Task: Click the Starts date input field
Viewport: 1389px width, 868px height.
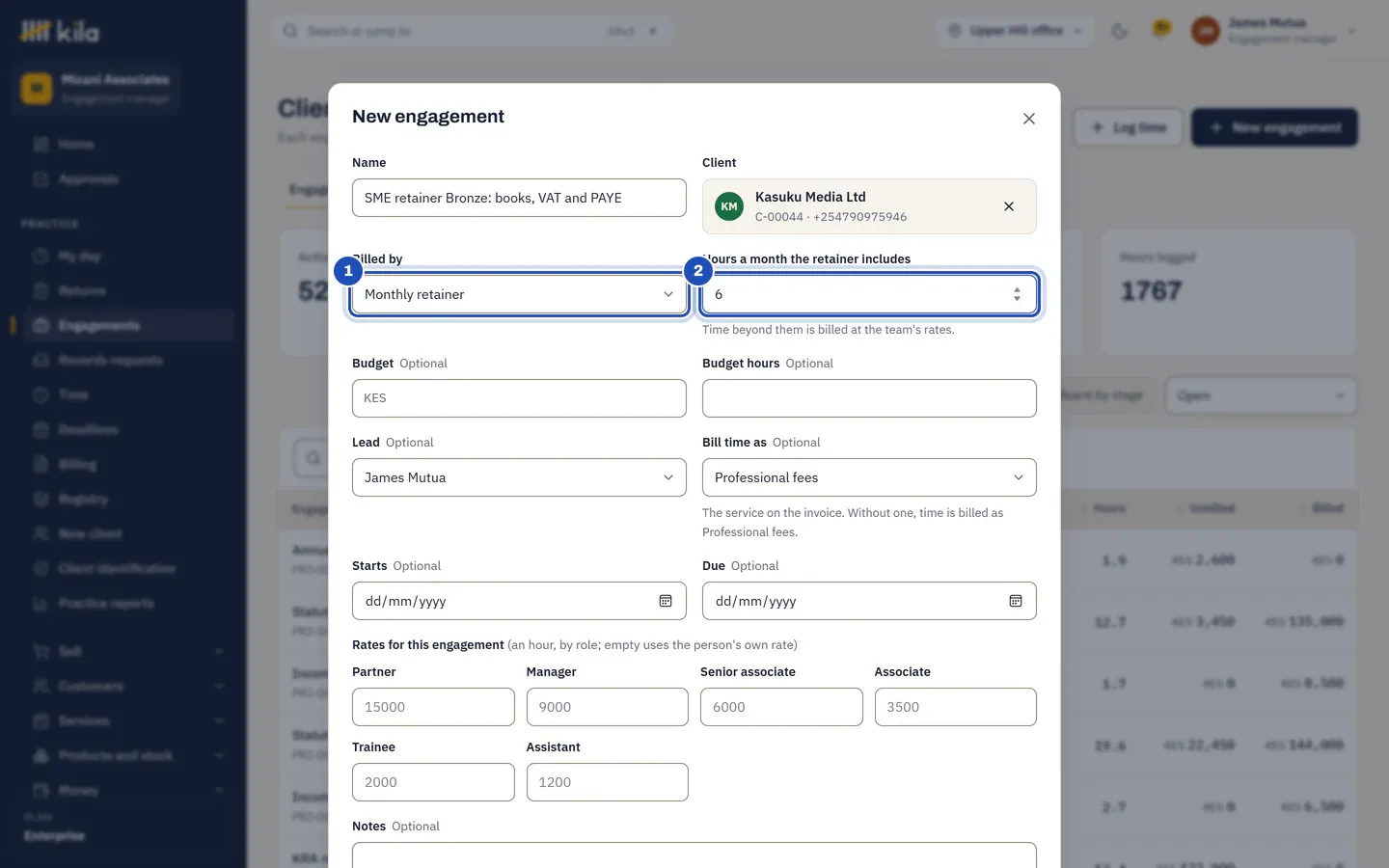Action: (x=519, y=601)
